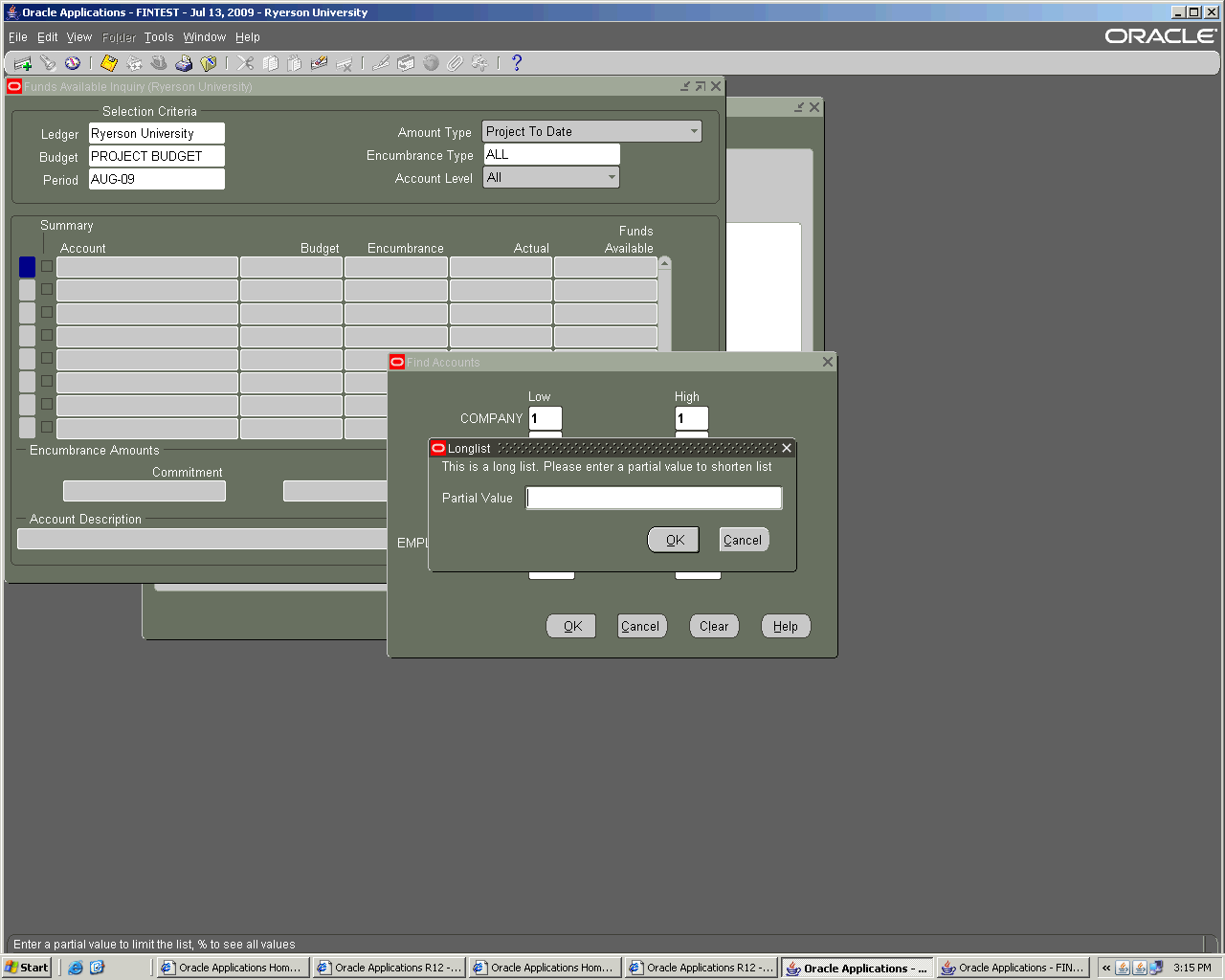Click the Save floppy disk icon

click(109, 63)
